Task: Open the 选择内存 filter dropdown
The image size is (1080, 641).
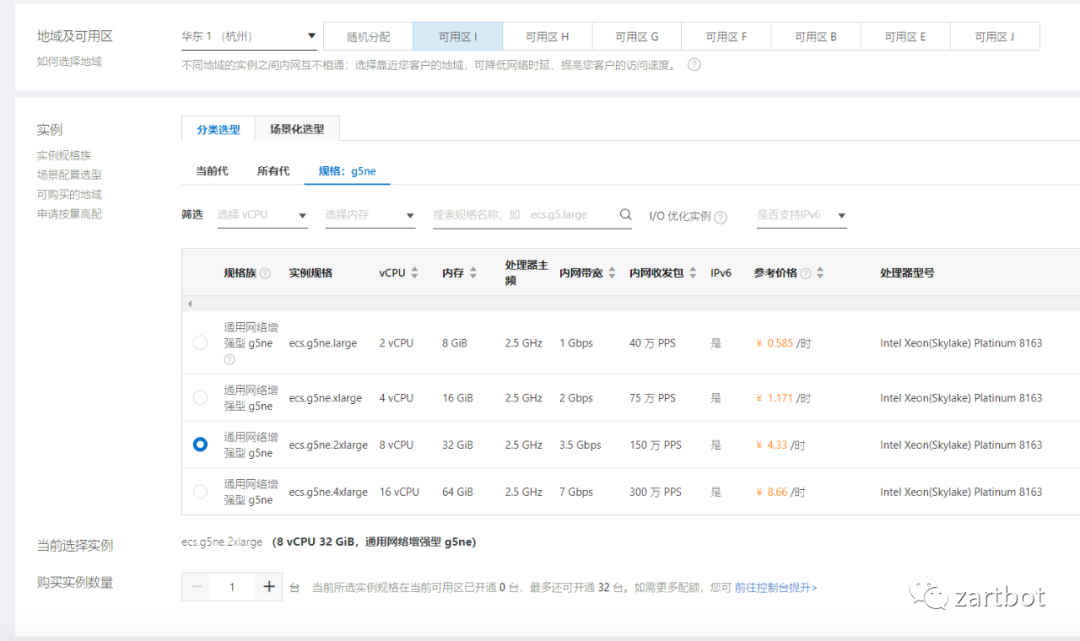Action: click(x=370, y=215)
